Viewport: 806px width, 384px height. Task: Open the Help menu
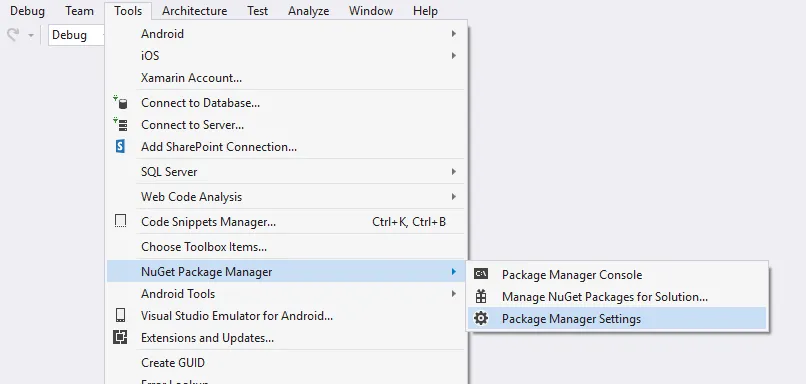(425, 11)
